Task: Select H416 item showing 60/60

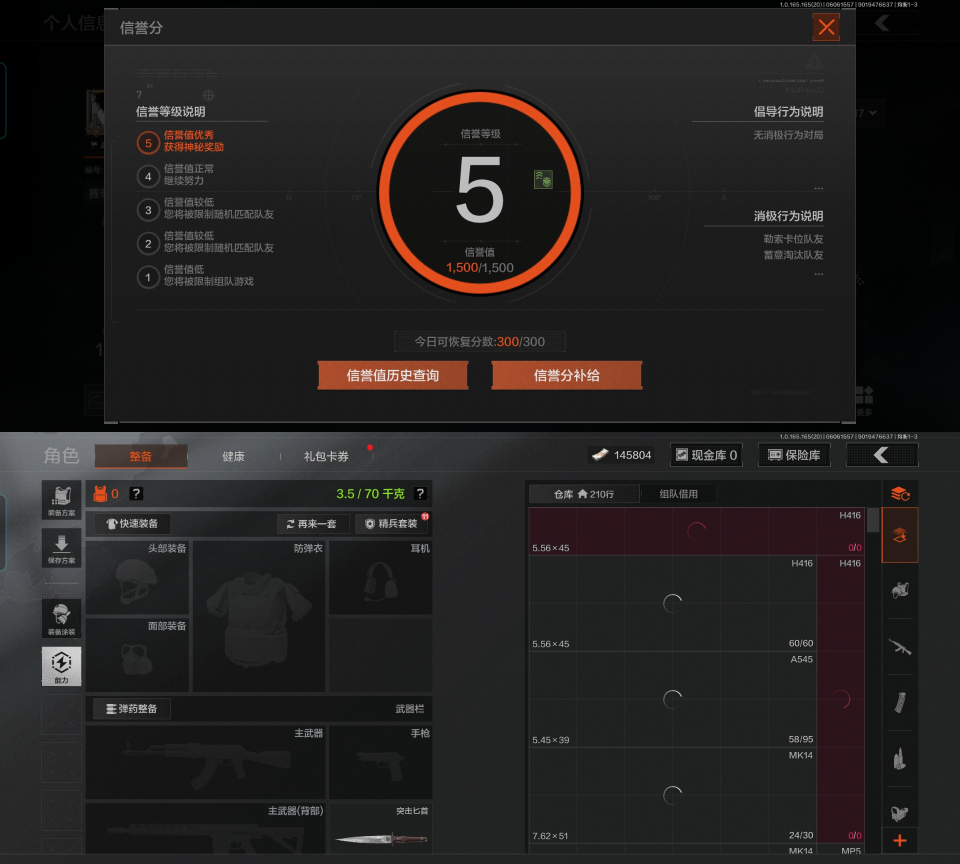Action: [x=672, y=603]
